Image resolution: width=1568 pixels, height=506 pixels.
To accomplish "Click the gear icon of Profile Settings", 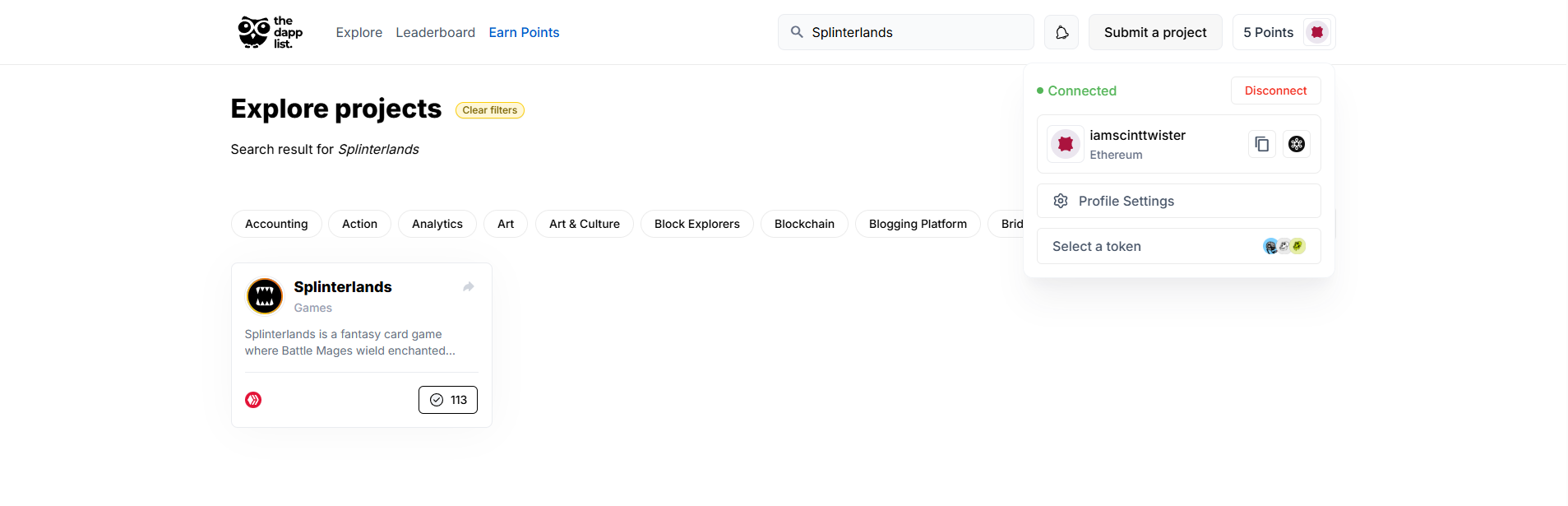I will (1061, 201).
